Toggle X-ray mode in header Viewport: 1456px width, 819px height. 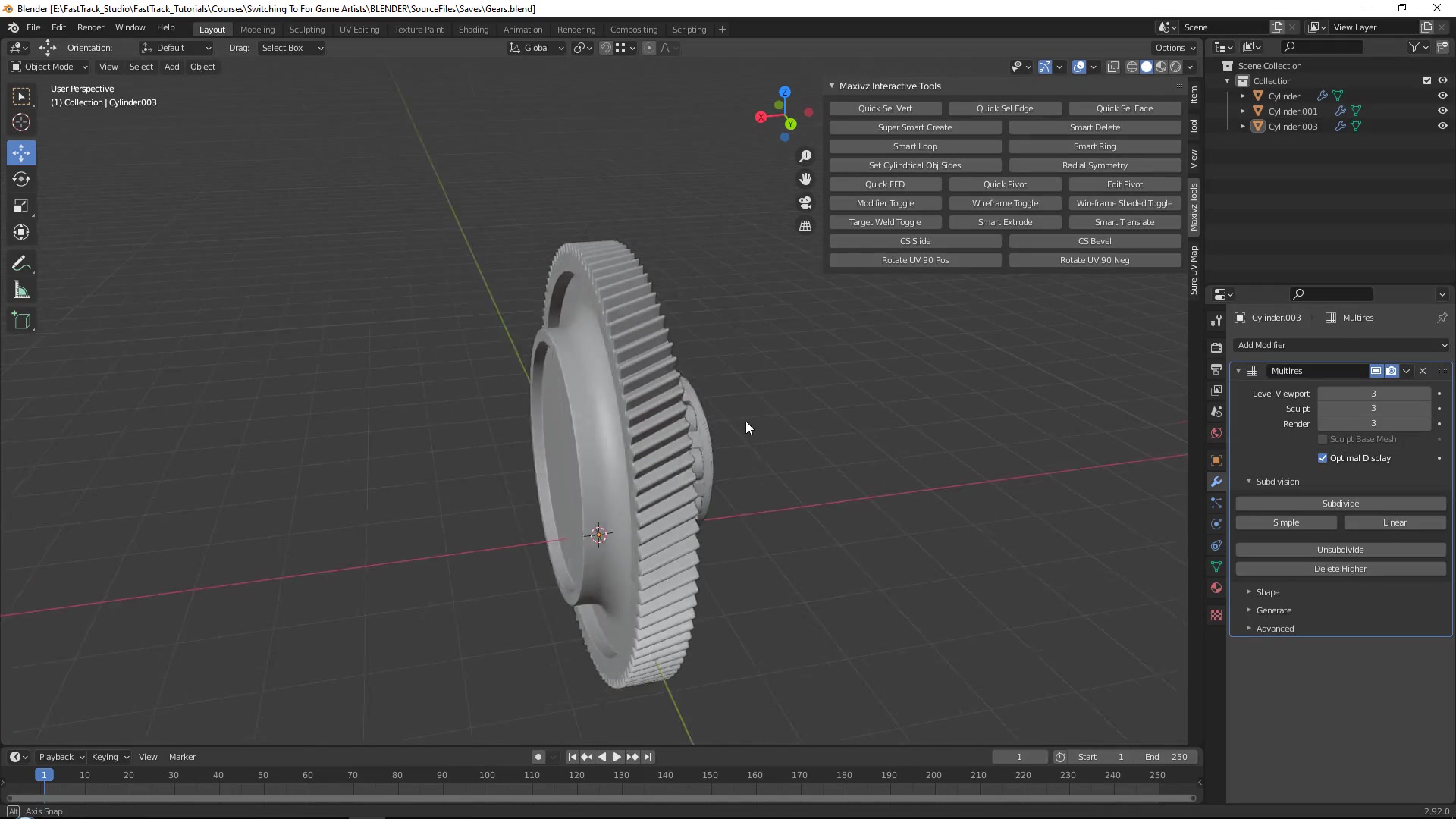click(x=1113, y=67)
